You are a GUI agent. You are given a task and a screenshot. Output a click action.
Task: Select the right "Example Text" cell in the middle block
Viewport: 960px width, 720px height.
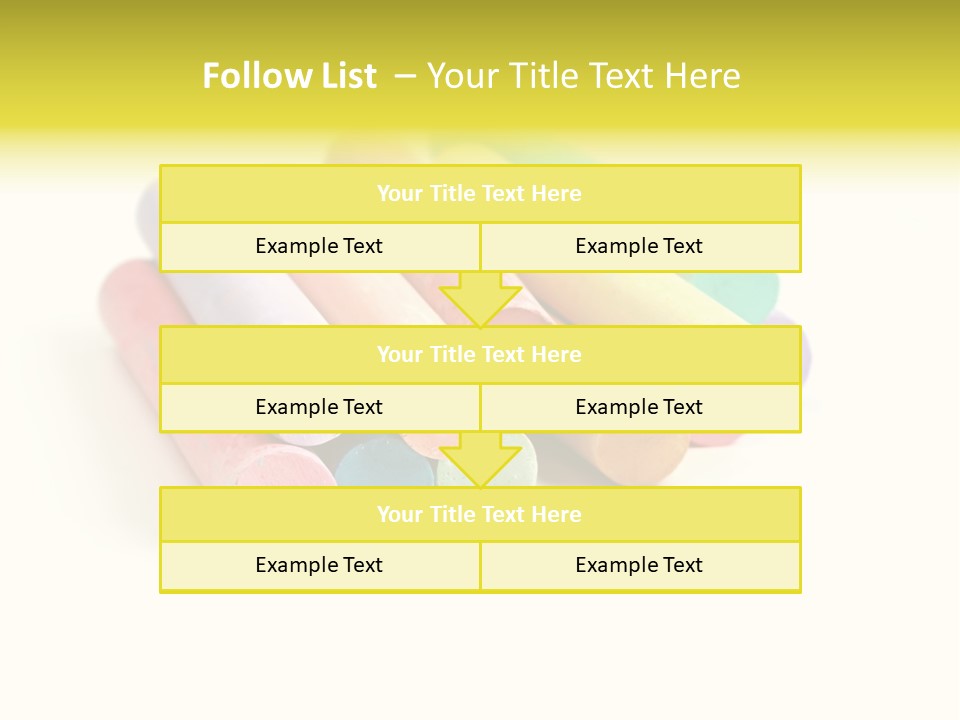pos(640,407)
